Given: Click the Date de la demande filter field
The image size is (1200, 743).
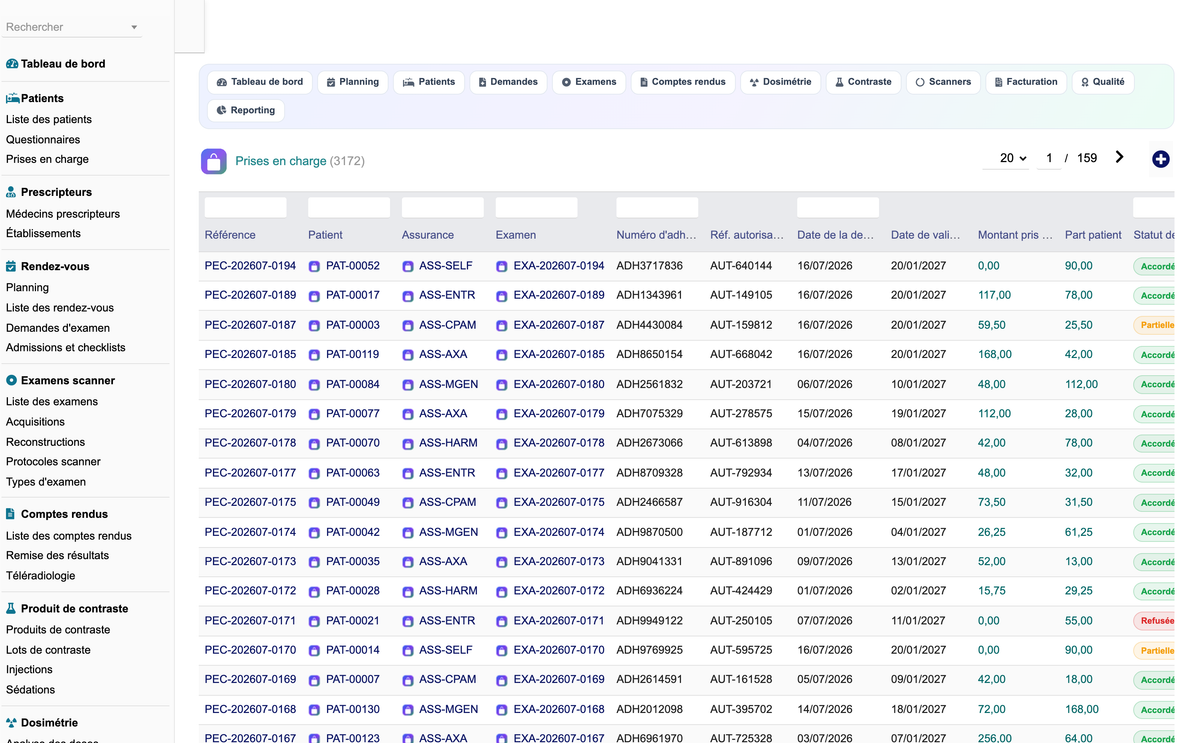Looking at the screenshot, I should [x=838, y=207].
